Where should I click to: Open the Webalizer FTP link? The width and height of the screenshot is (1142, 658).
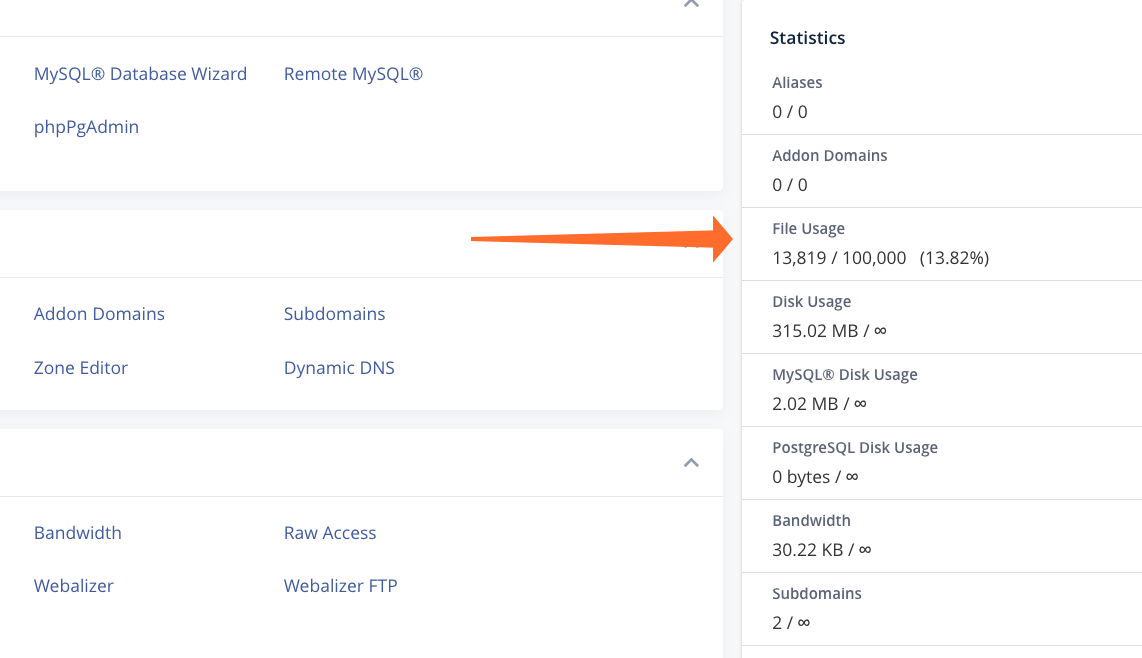click(x=340, y=586)
